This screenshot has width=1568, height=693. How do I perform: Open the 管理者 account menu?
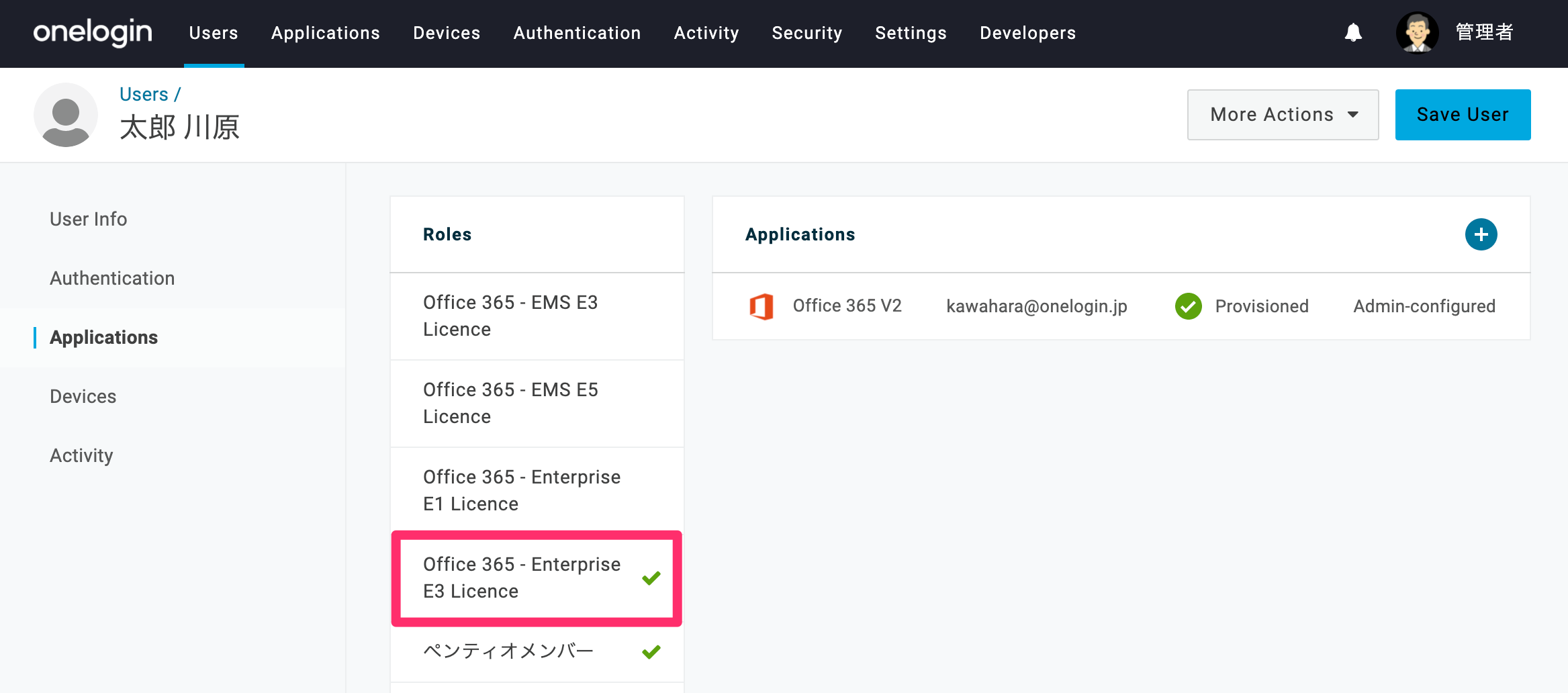click(1484, 32)
